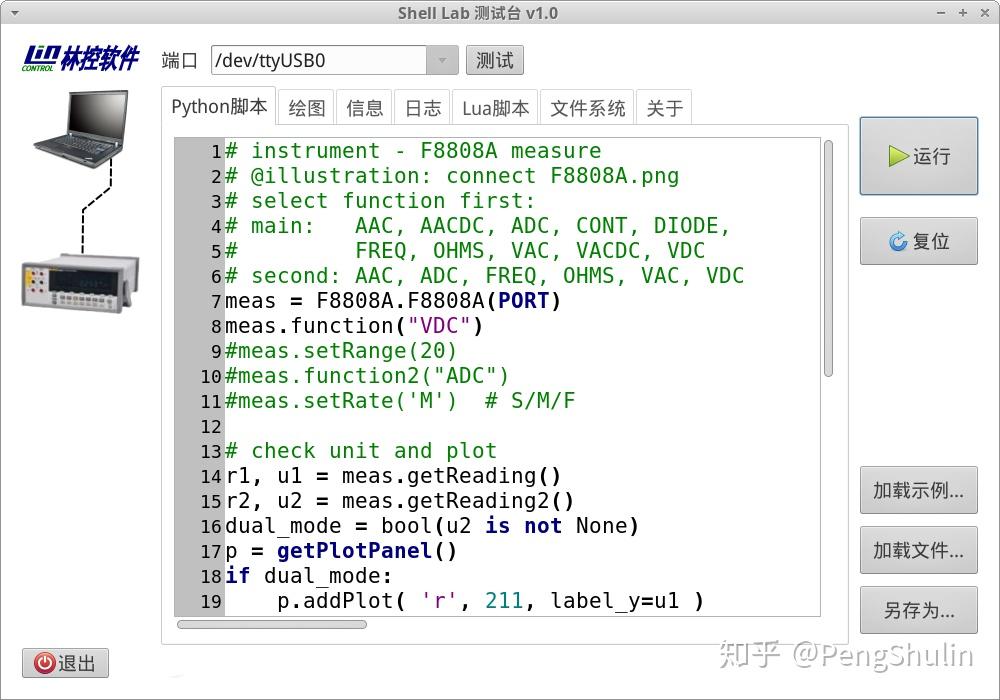Open the window menu arrow in title bar
This screenshot has width=1000, height=700.
(x=15, y=13)
